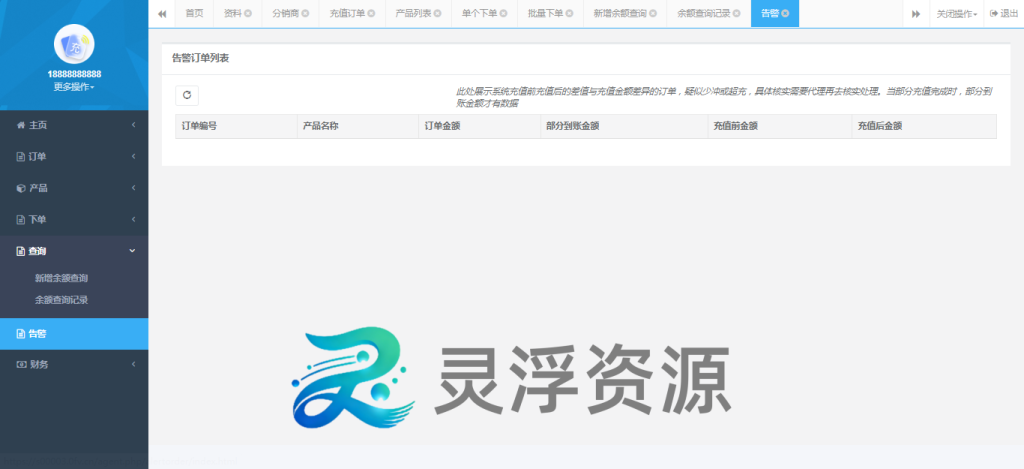
Task: Open 余额查询记录 in the sidebar submenu
Action: point(61,300)
